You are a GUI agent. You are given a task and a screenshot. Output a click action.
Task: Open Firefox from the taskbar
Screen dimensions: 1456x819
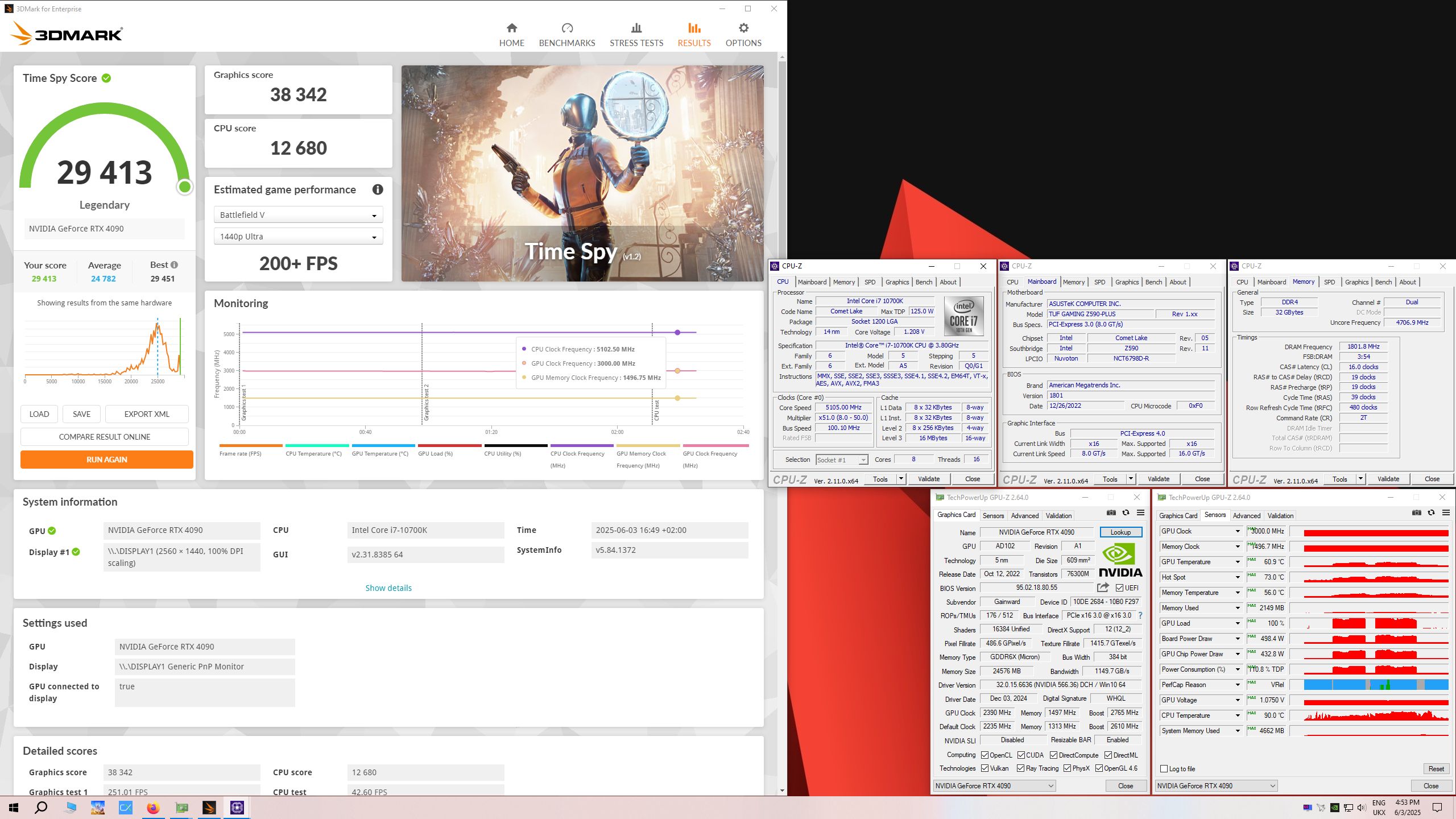(x=153, y=808)
